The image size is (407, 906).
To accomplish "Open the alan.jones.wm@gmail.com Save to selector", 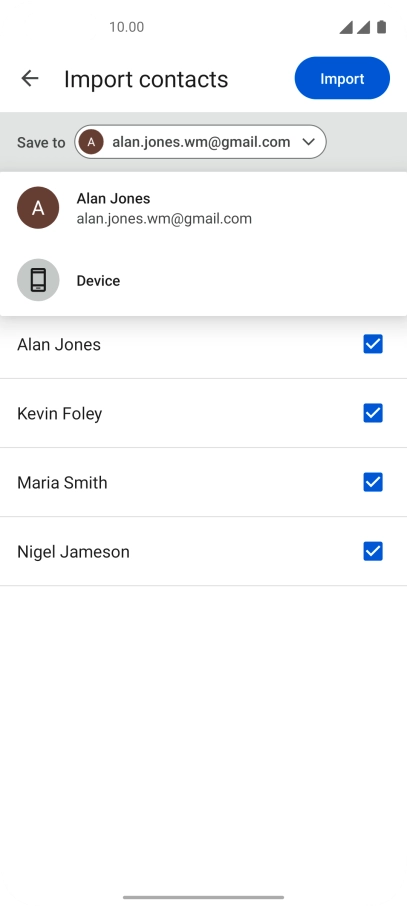I will point(200,142).
